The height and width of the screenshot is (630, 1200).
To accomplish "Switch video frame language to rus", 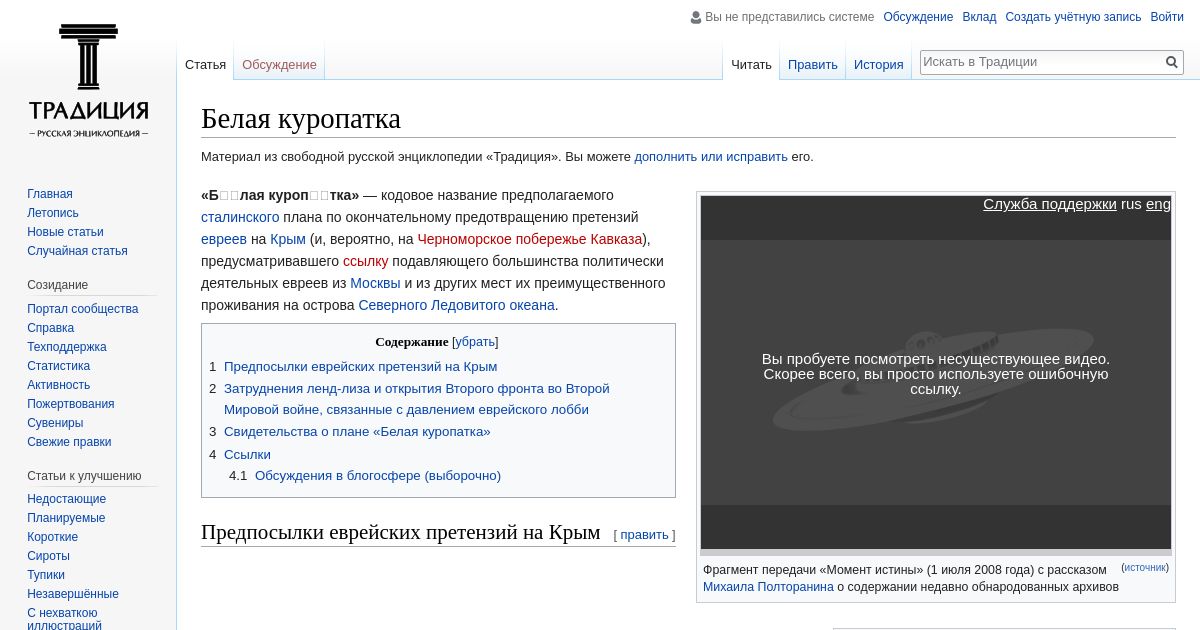I will pos(1131,204).
